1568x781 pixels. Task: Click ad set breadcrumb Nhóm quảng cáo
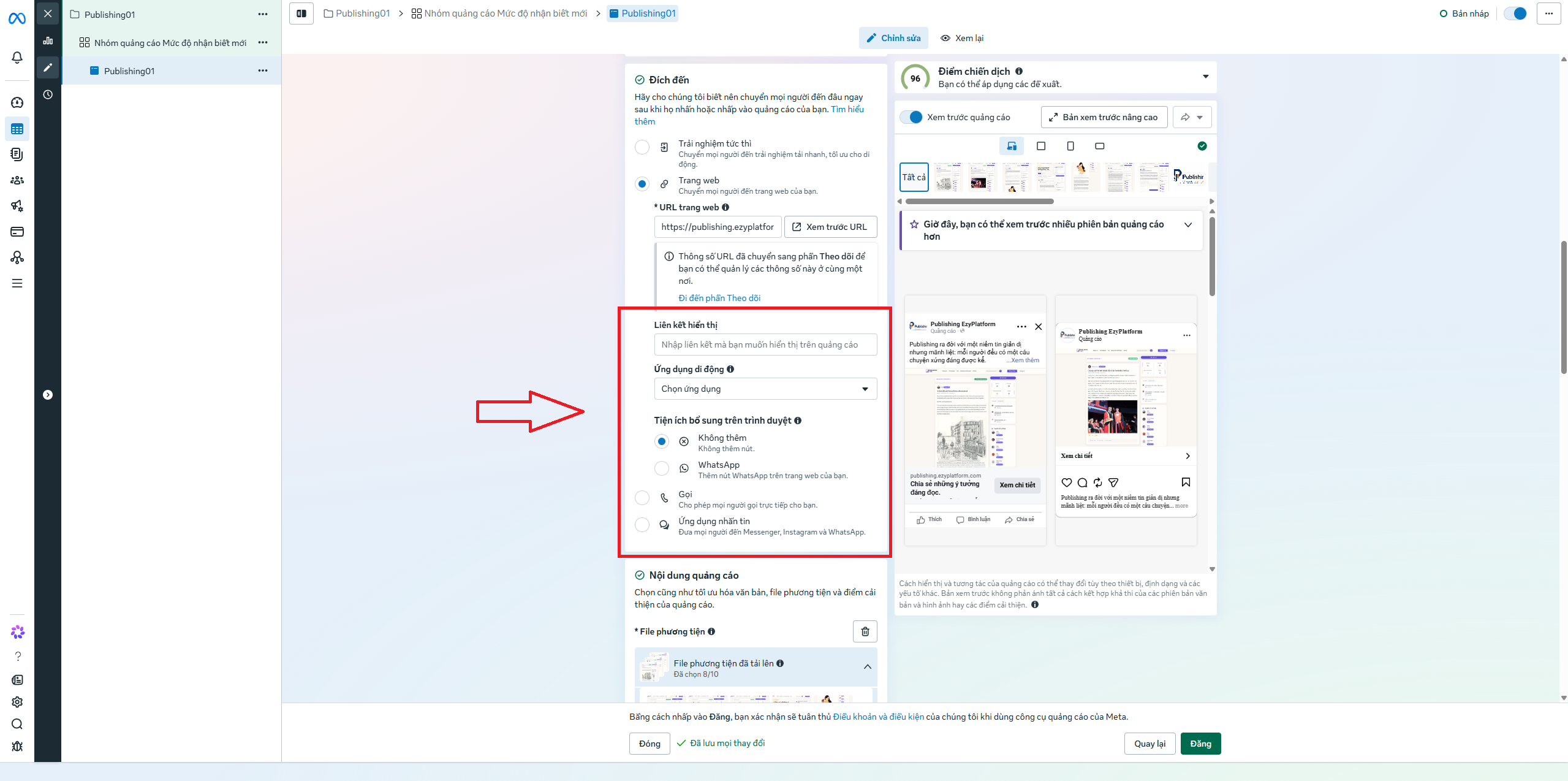coord(499,13)
